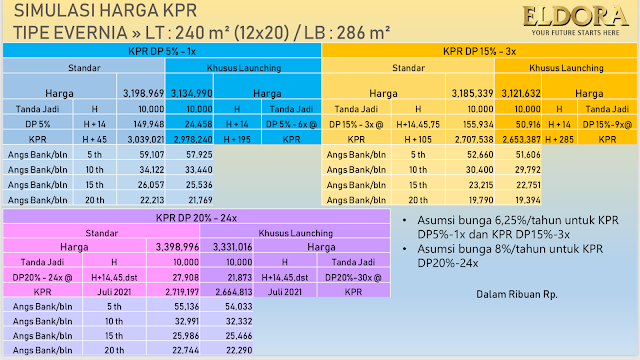This screenshot has width=640, height=360.
Task: Click the installment value 29.792
Action: click(528, 169)
